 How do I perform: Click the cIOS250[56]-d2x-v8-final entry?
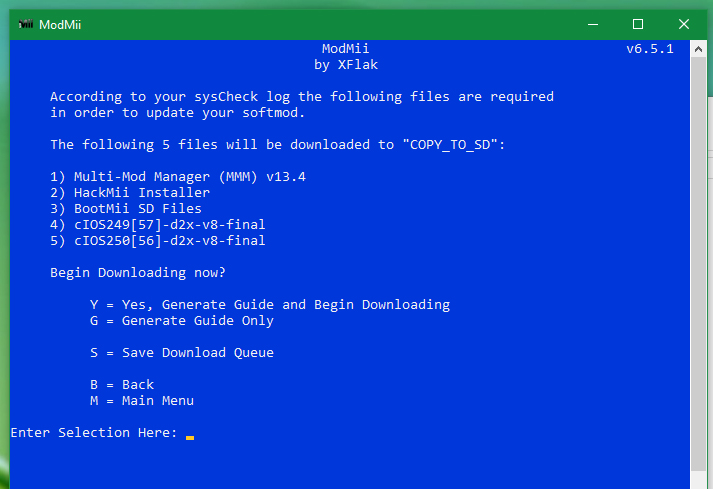(x=158, y=241)
